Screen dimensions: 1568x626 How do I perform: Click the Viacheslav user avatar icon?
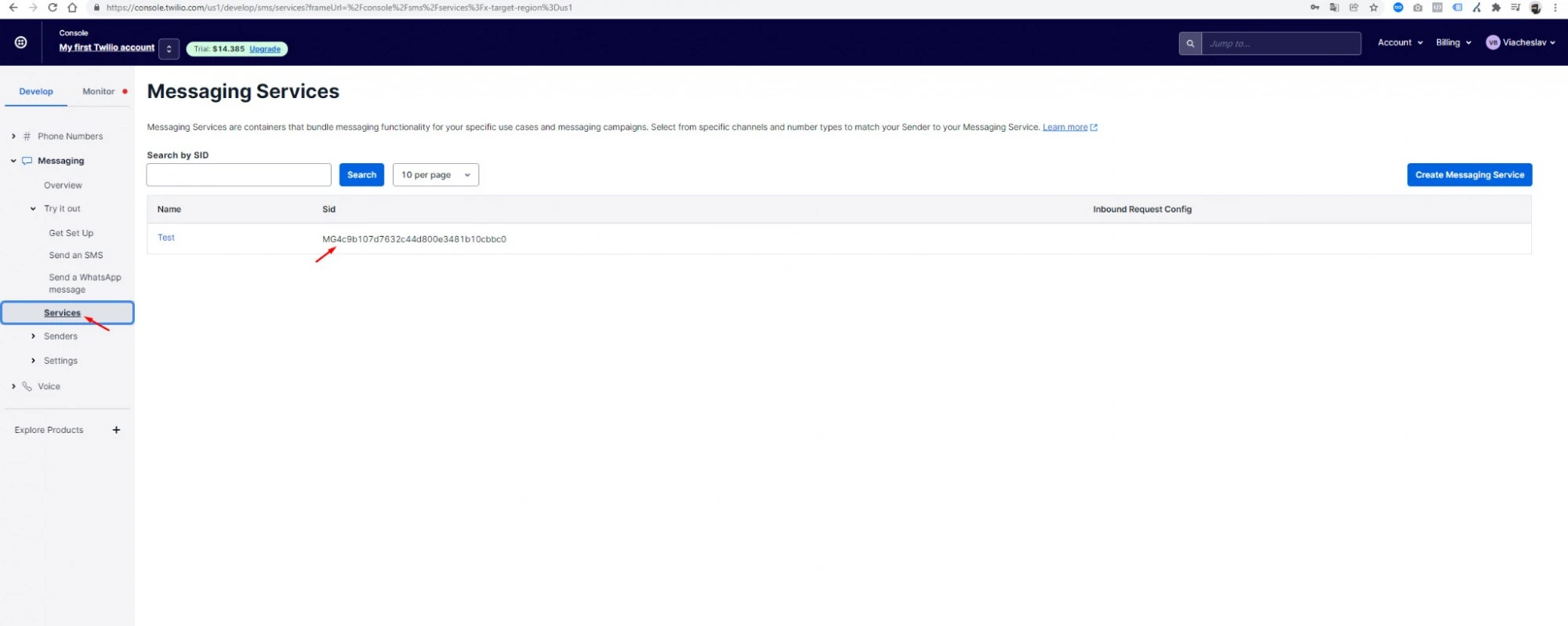coord(1493,43)
